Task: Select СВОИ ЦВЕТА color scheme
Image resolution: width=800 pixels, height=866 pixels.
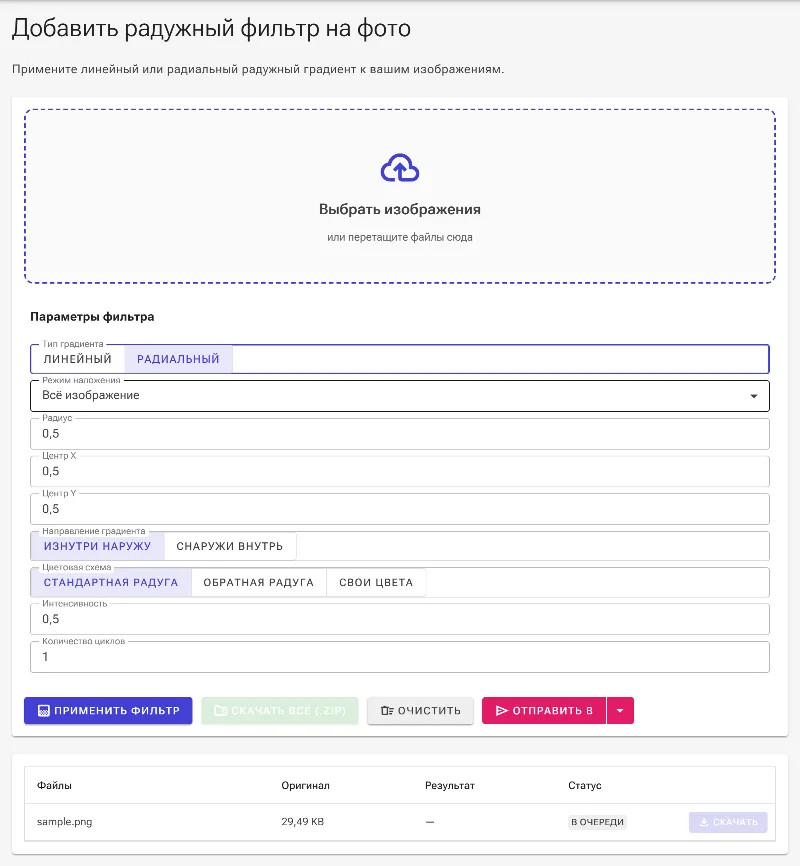Action: point(376,583)
